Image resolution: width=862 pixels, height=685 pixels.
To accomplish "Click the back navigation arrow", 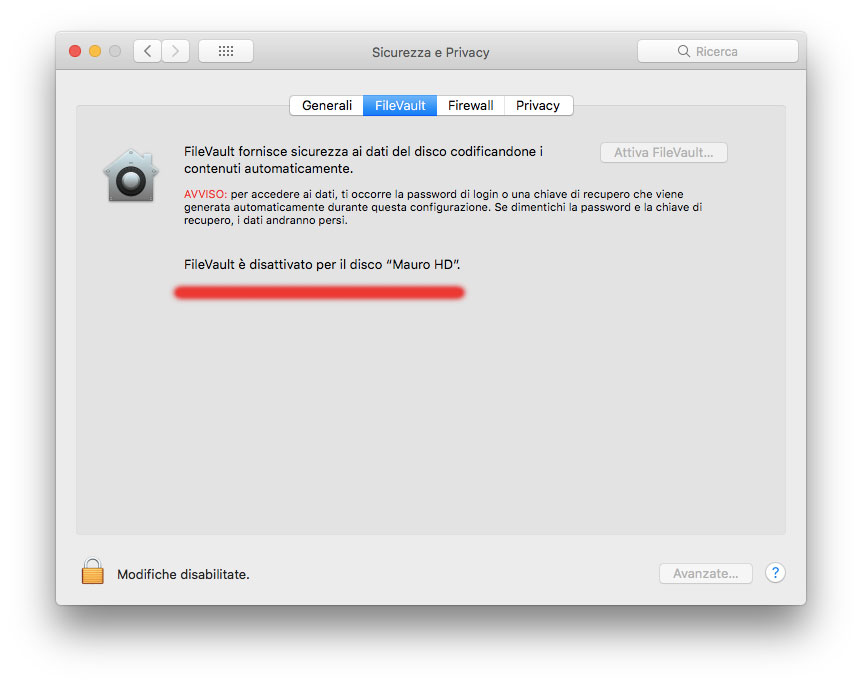I will click(147, 51).
